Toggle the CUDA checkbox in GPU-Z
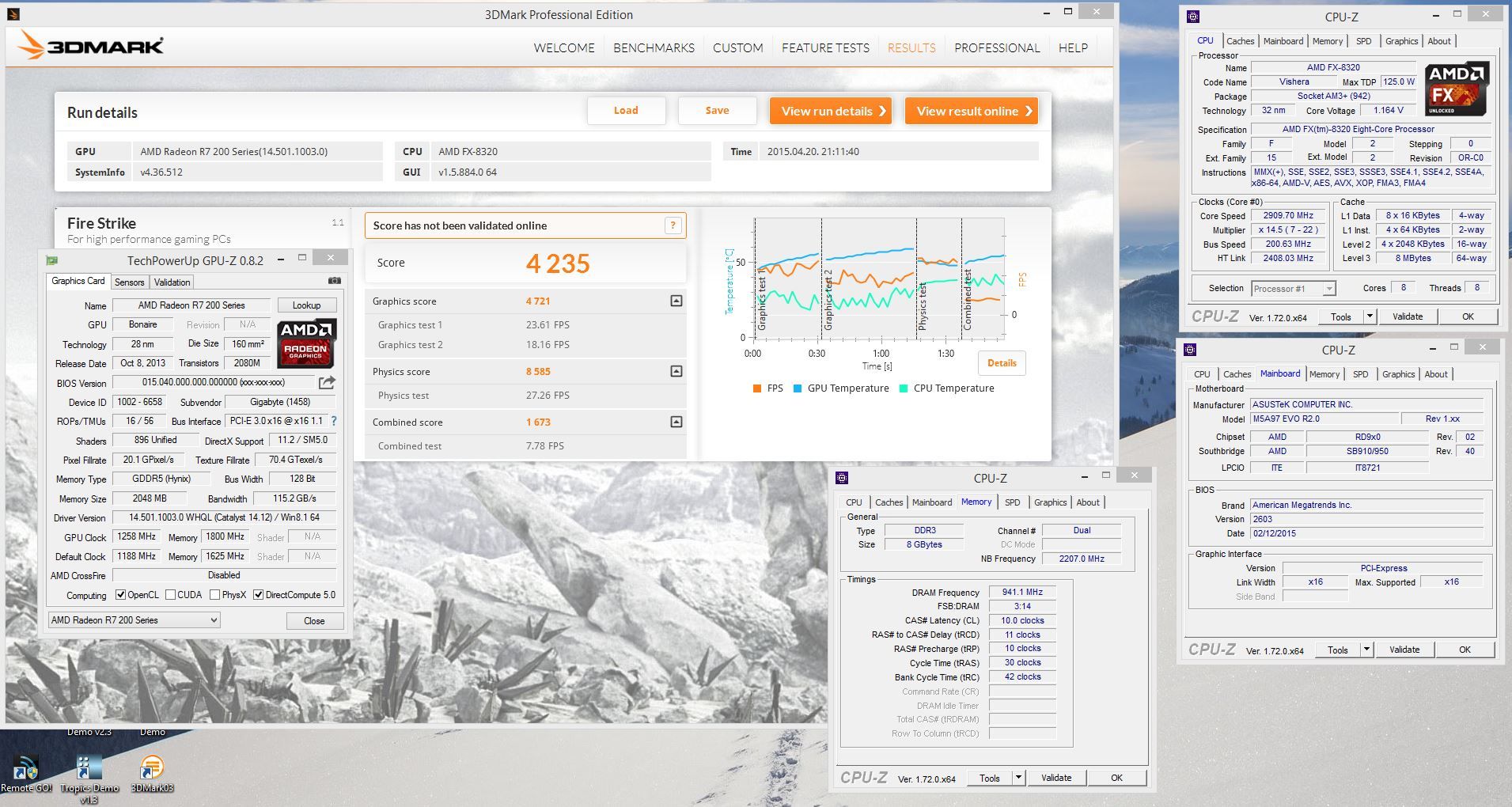This screenshot has height=807, width=1512. [170, 595]
